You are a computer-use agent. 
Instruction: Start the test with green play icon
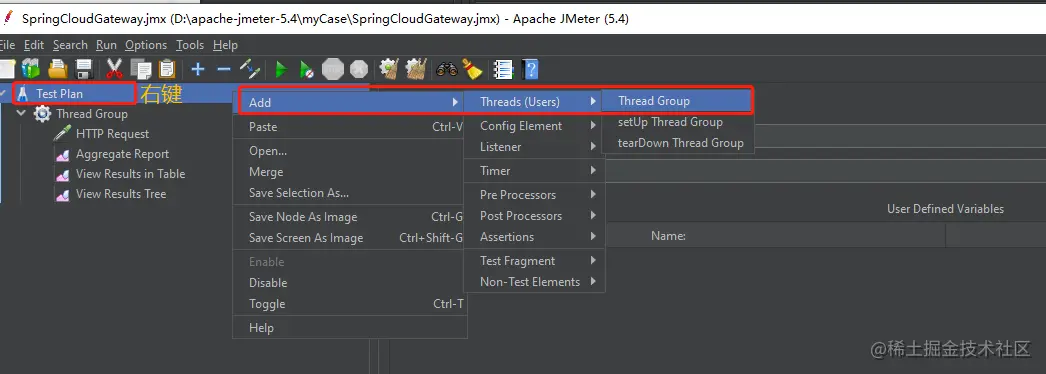[x=281, y=69]
